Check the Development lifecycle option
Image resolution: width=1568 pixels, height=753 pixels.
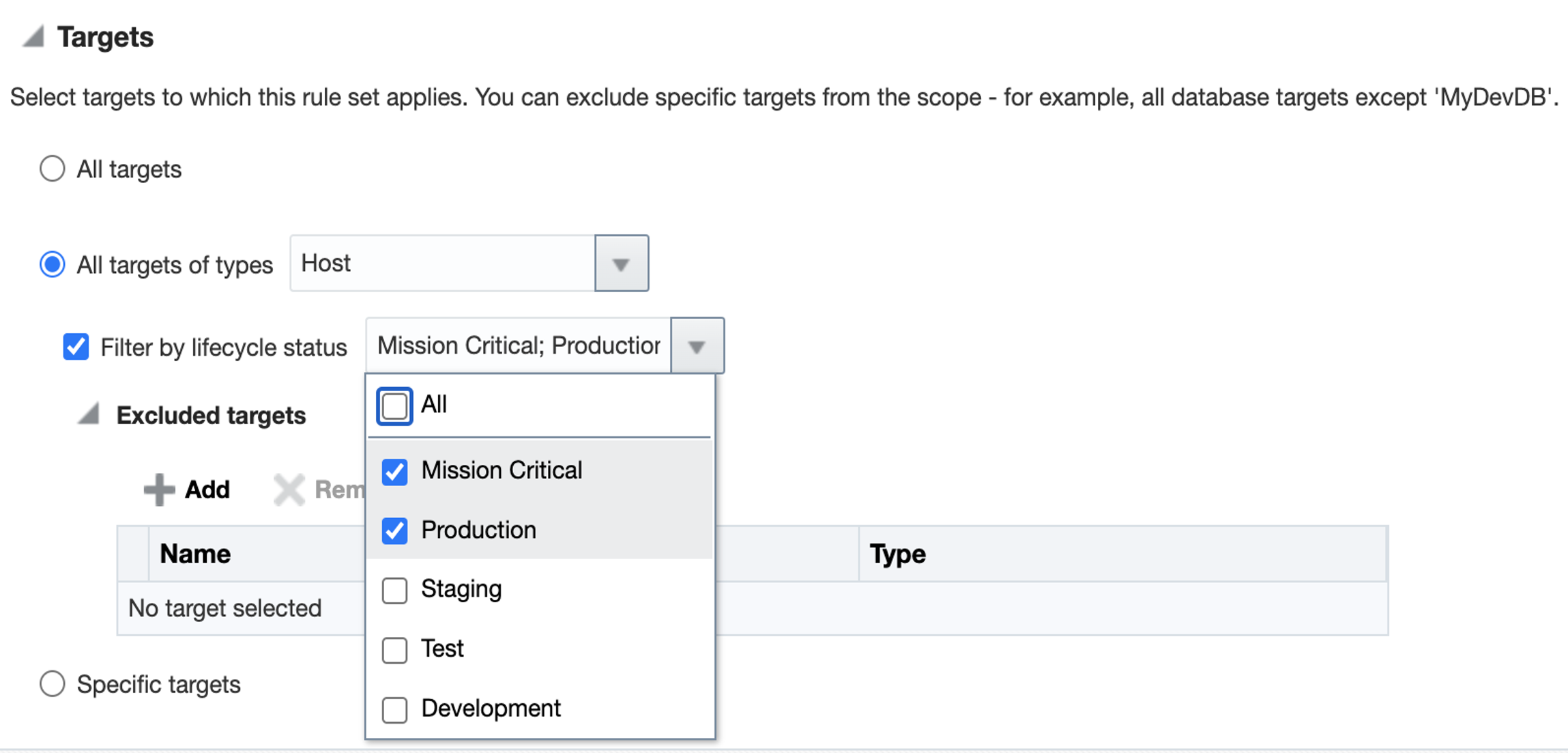coord(394,709)
